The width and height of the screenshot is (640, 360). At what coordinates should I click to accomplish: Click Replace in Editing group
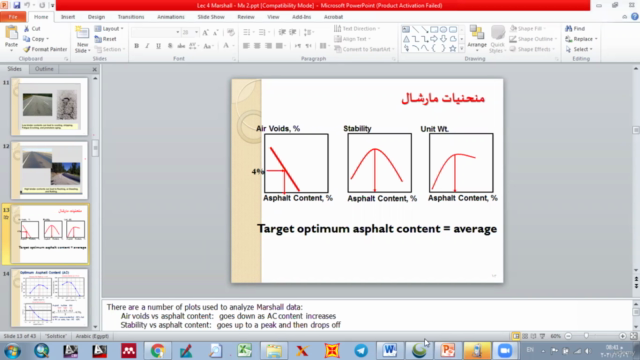[x=581, y=39]
